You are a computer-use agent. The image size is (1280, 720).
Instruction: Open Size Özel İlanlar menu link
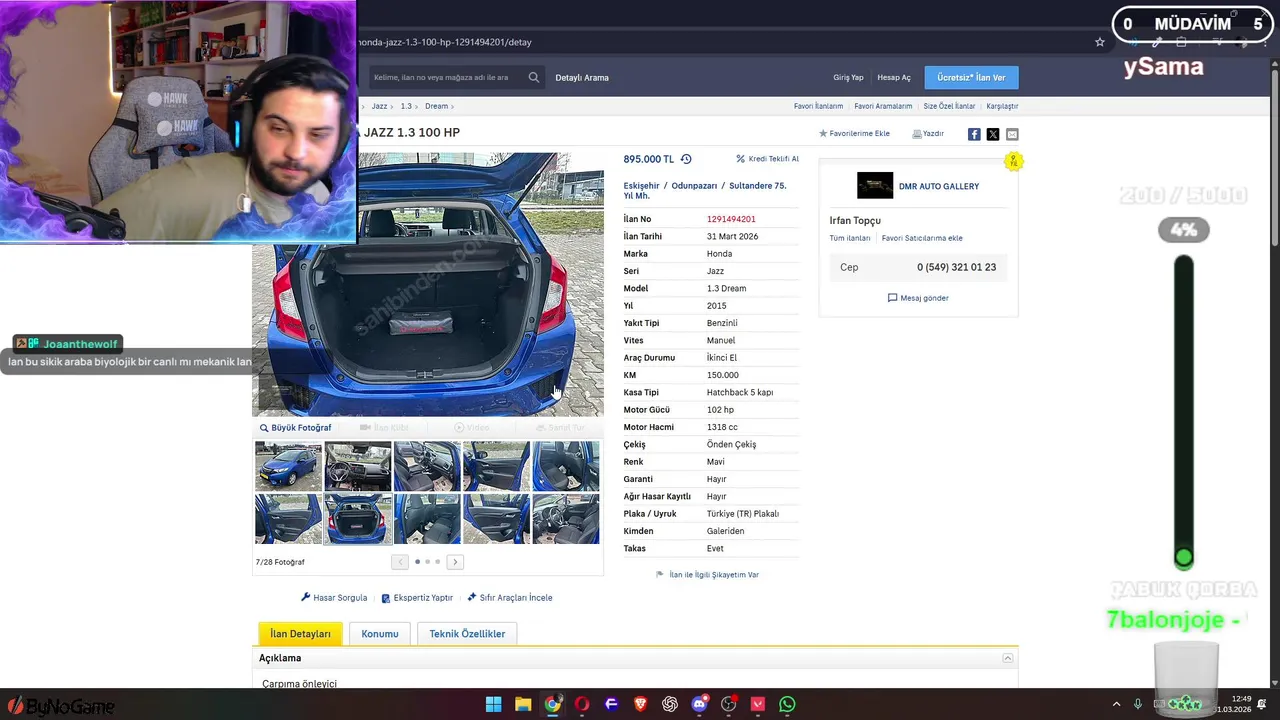(x=949, y=106)
